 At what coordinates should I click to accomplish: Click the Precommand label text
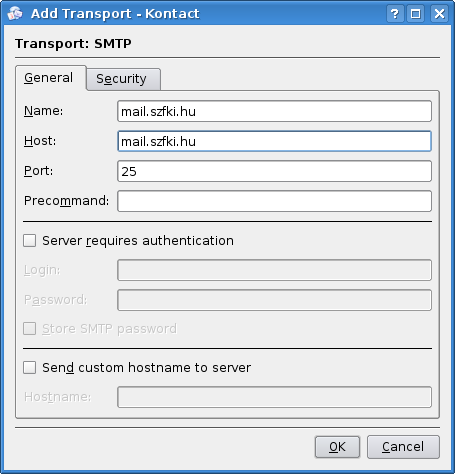pyautogui.click(x=66, y=201)
